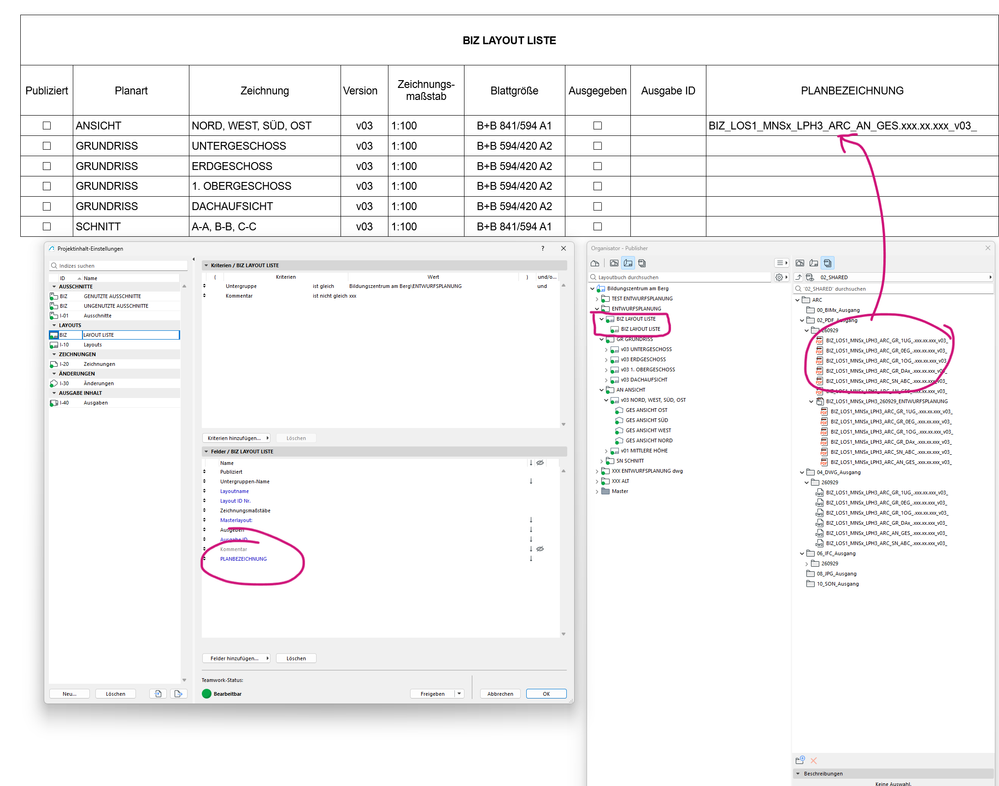999x786 pixels.
Task: Select GES ANSICHT WEST in Organisator tree
Action: [648, 431]
